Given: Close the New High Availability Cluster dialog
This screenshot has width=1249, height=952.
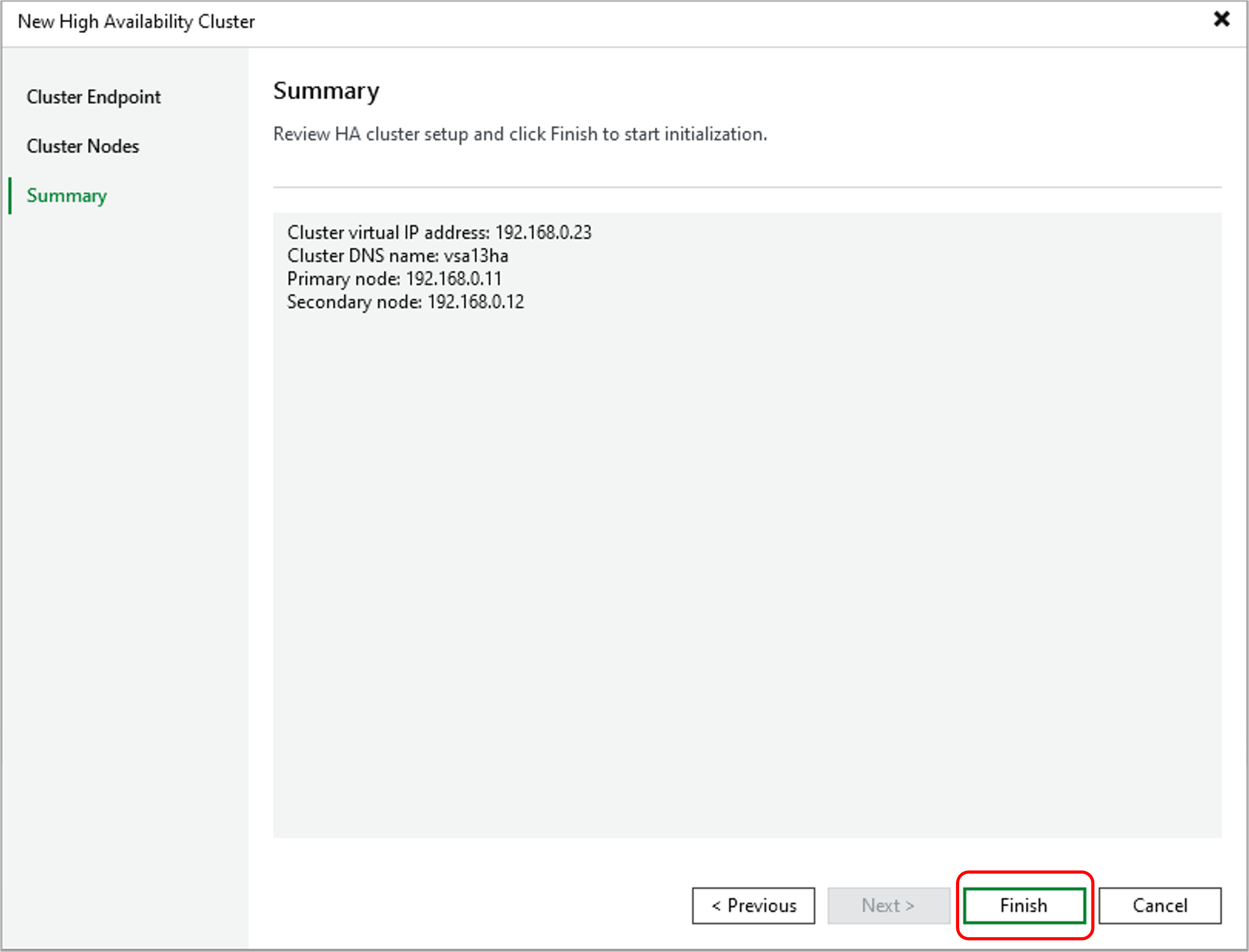Looking at the screenshot, I should pyautogui.click(x=1221, y=19).
